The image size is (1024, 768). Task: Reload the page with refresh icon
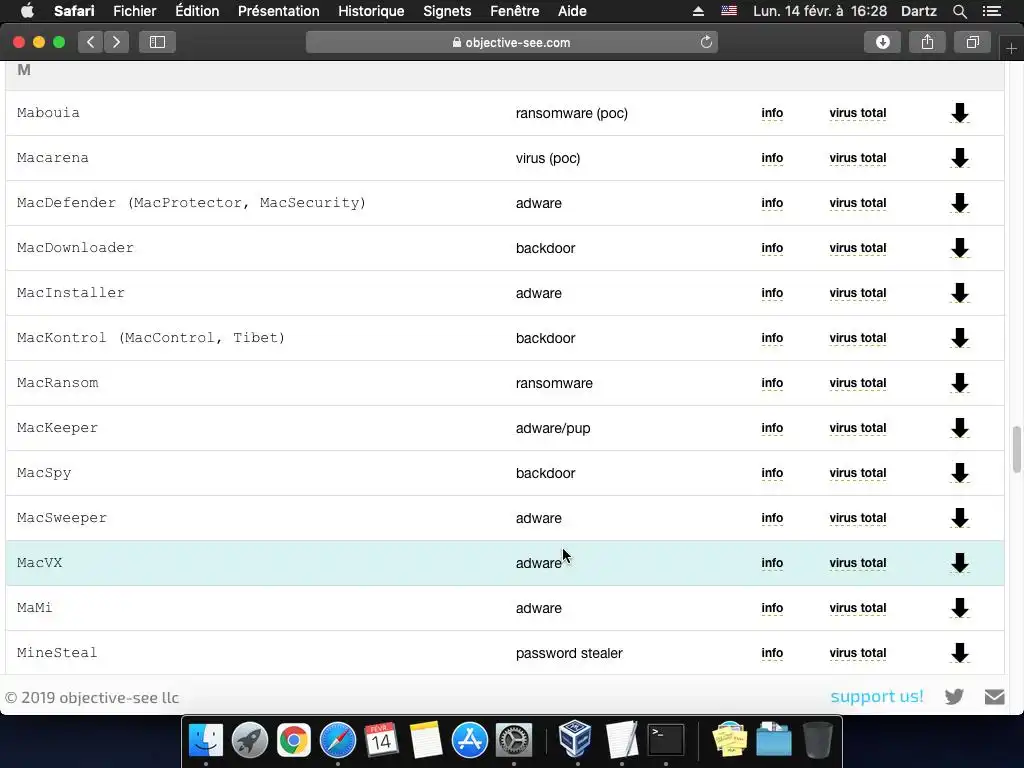(706, 42)
